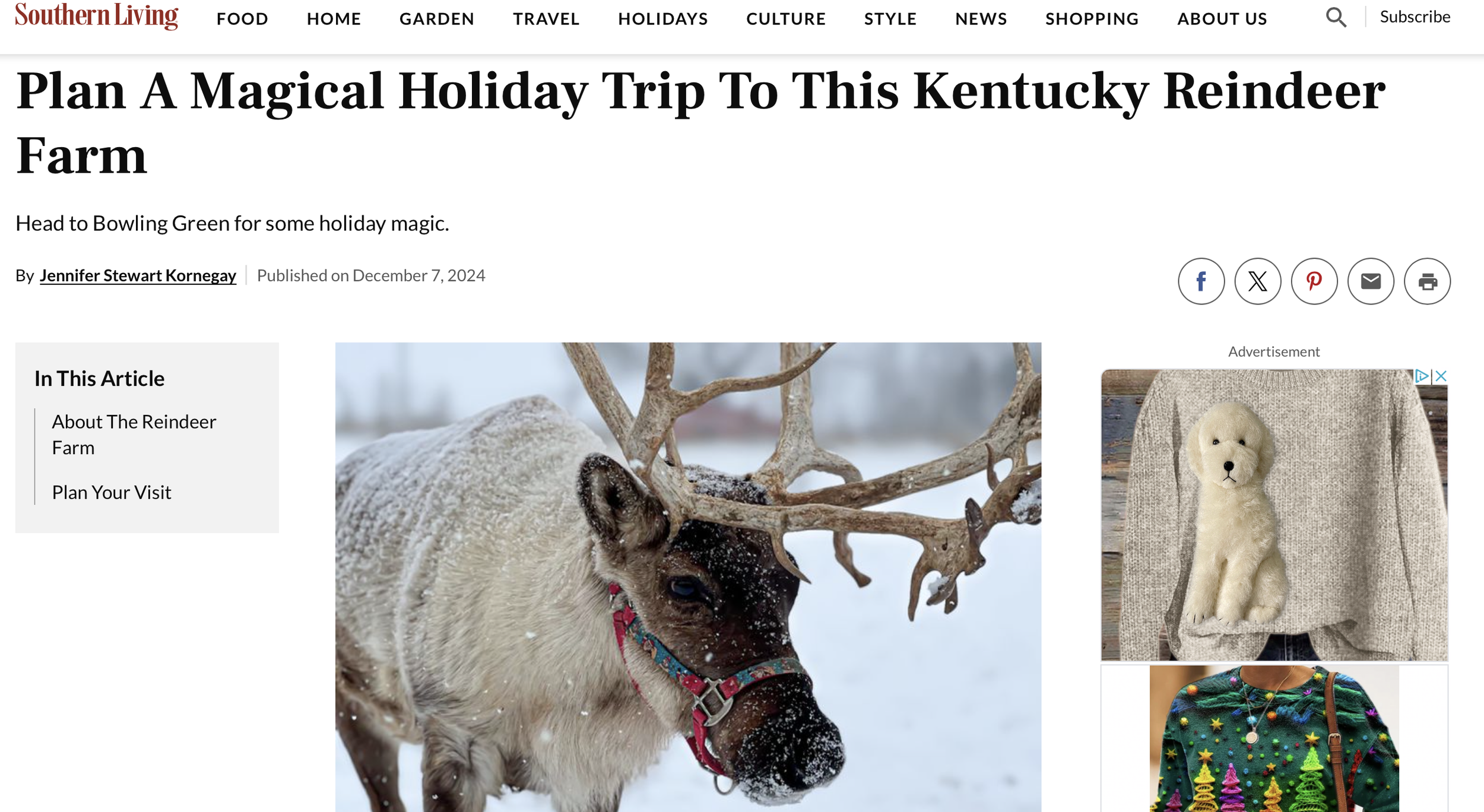
Task: Share article on X
Action: 1257,281
